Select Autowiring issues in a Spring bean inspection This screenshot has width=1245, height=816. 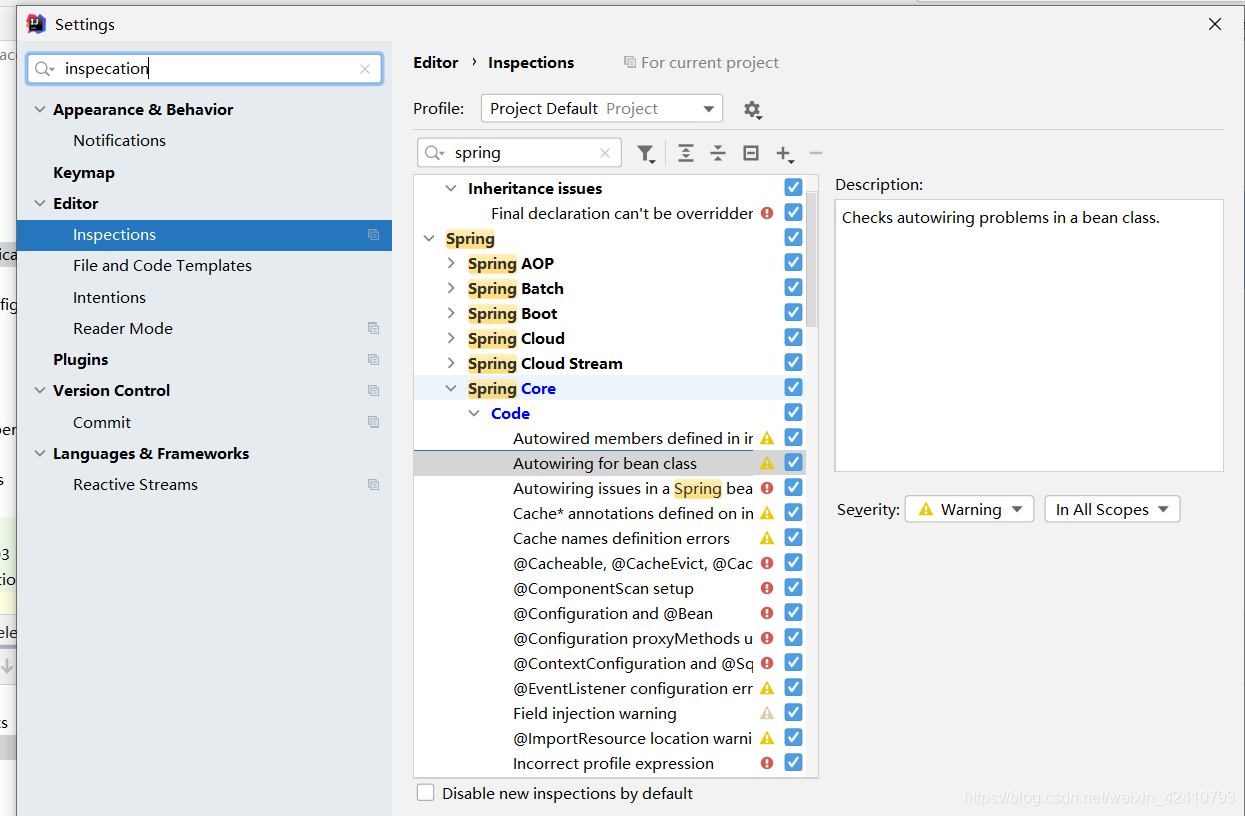tap(633, 488)
